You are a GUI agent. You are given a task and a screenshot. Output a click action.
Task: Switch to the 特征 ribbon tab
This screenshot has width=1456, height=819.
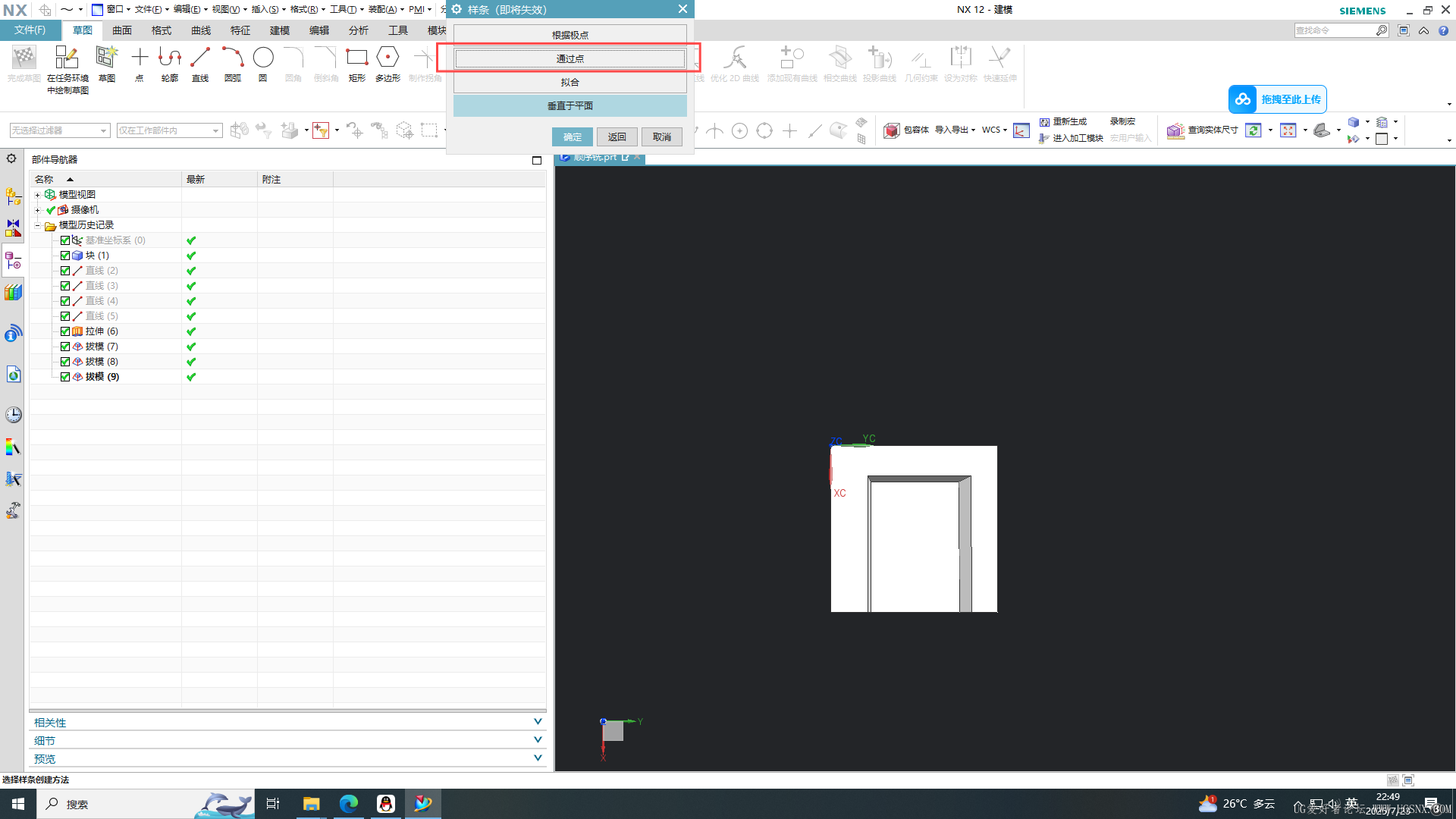[240, 30]
